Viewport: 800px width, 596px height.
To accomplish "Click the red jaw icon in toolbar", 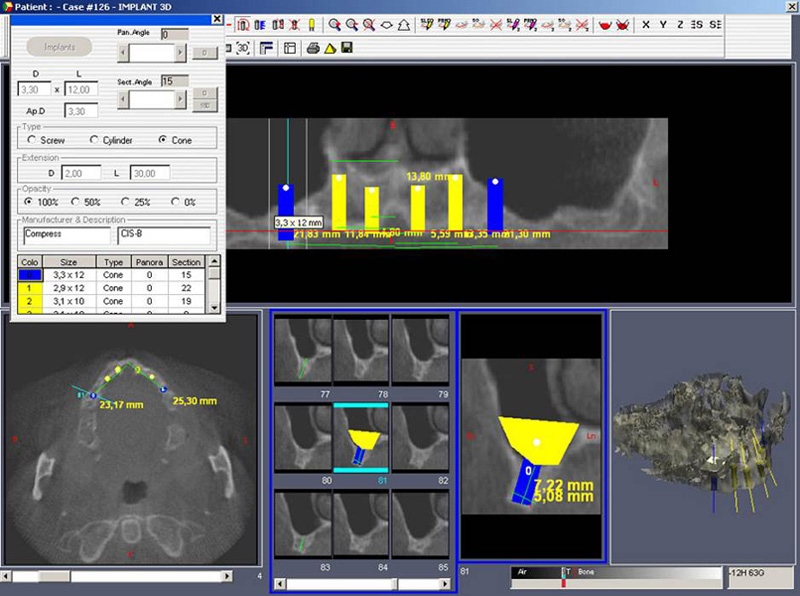I will pyautogui.click(x=603, y=25).
